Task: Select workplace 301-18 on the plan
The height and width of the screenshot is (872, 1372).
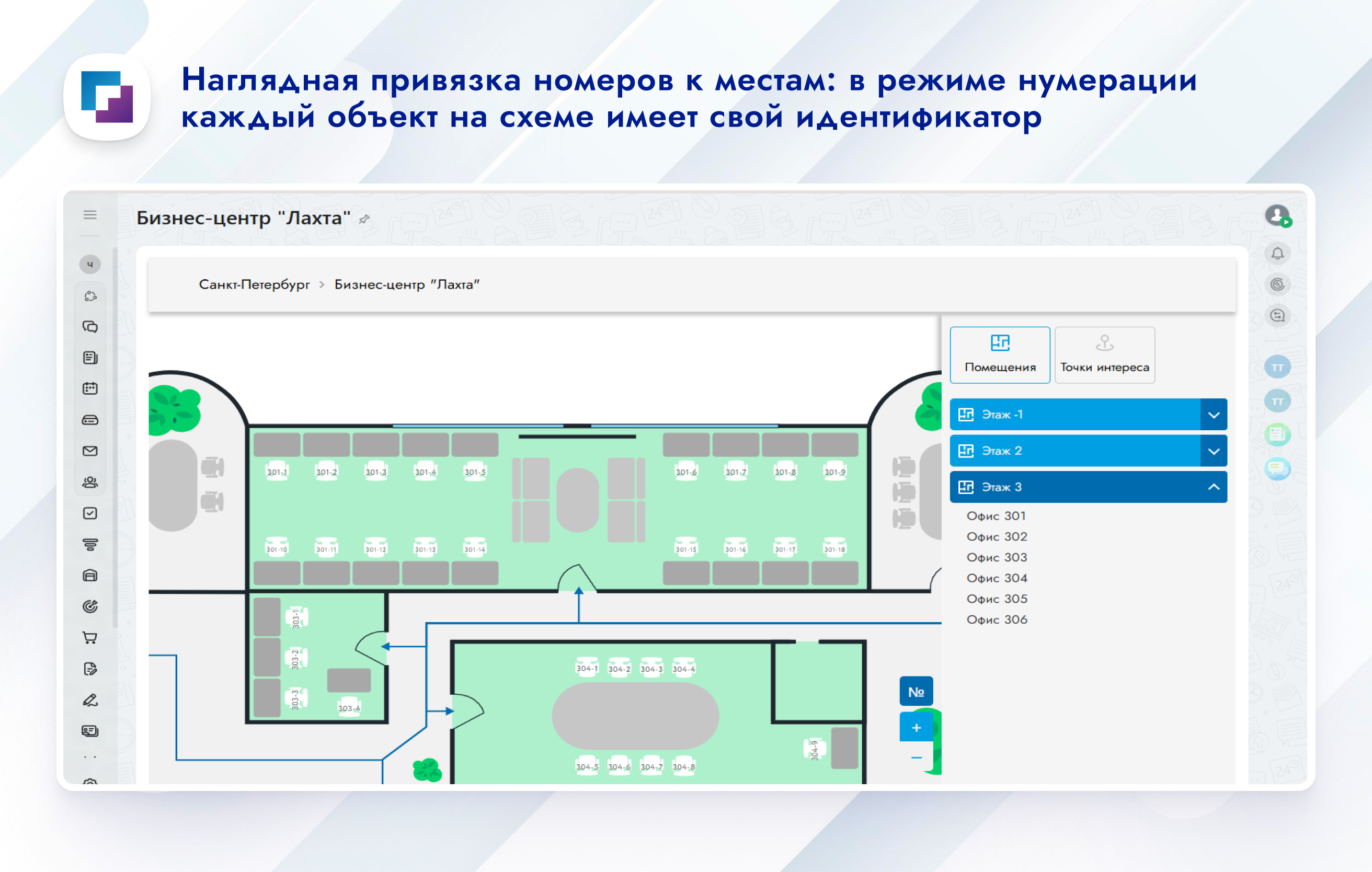Action: pyautogui.click(x=834, y=548)
